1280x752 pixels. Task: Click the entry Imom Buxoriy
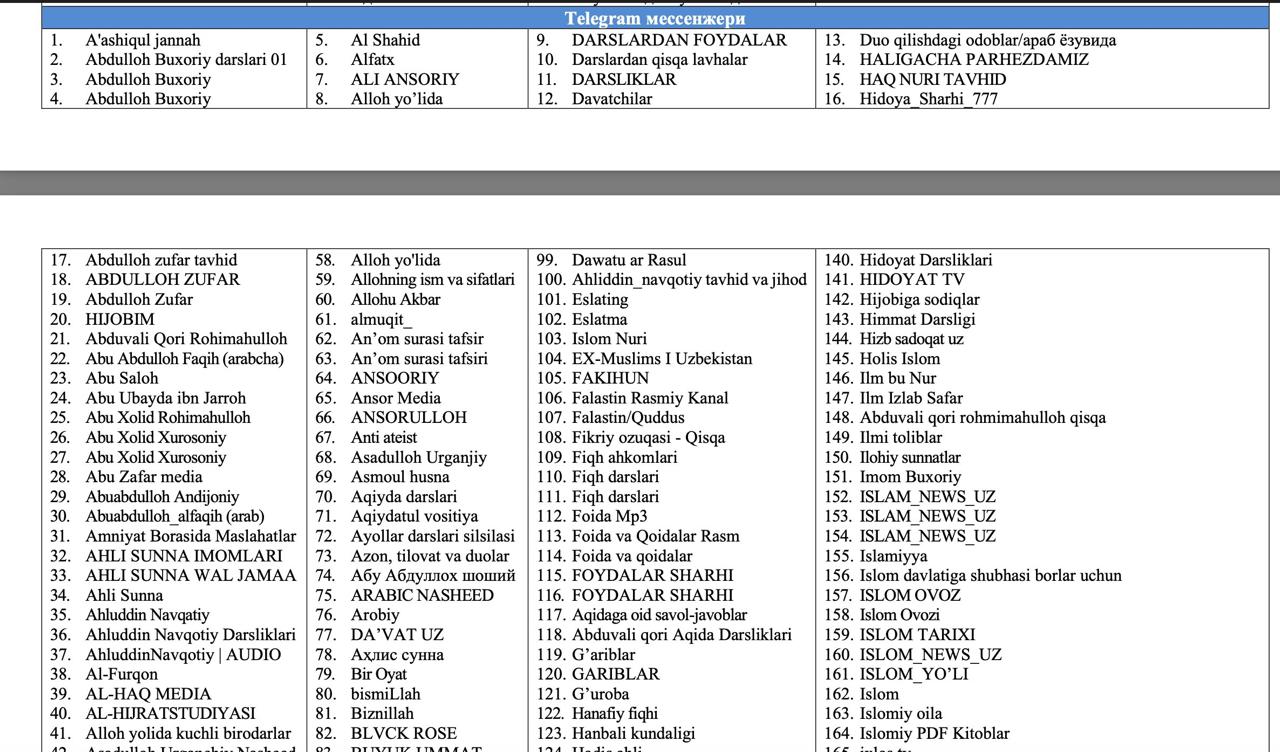pos(910,477)
